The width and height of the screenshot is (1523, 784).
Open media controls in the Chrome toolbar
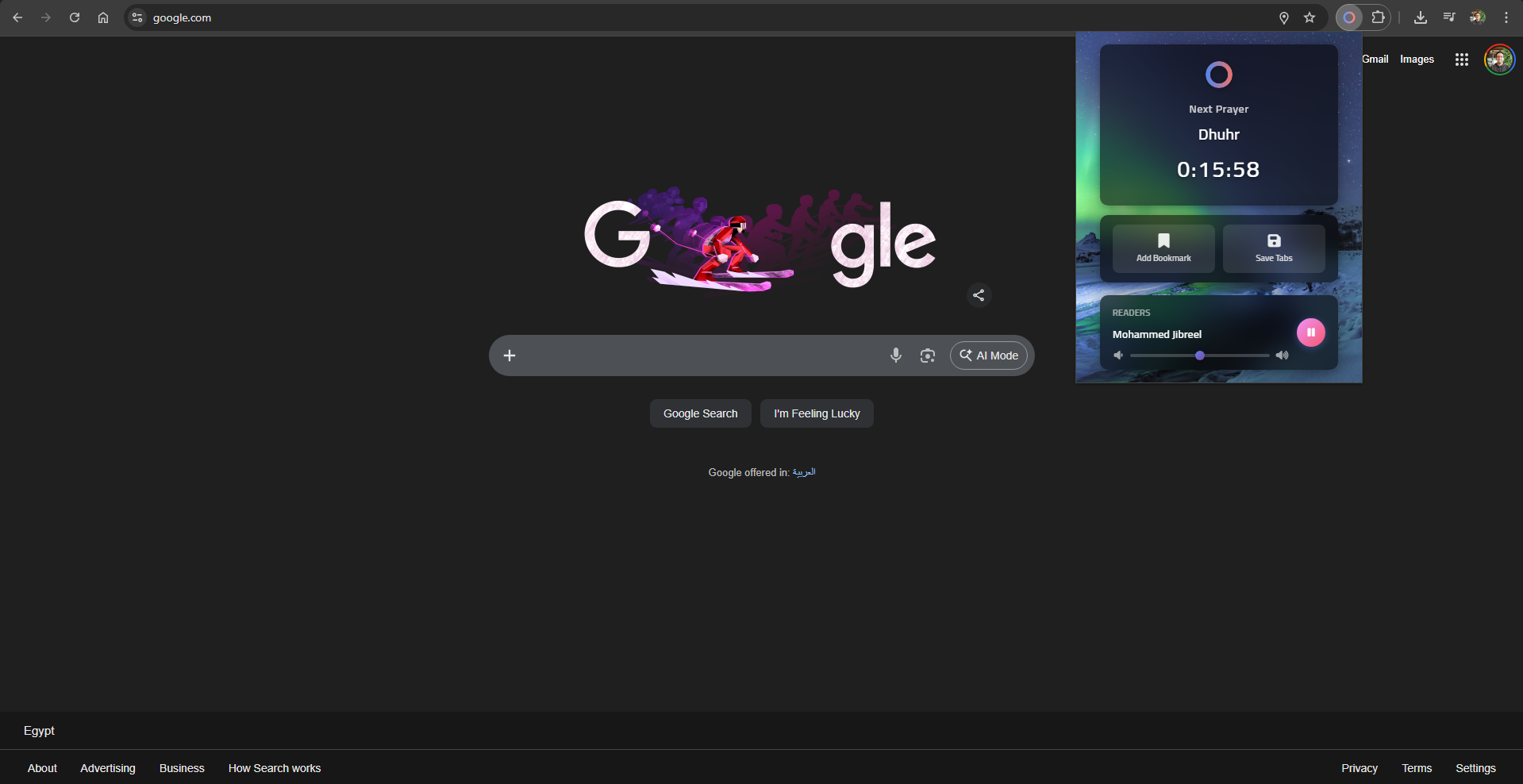(1448, 17)
